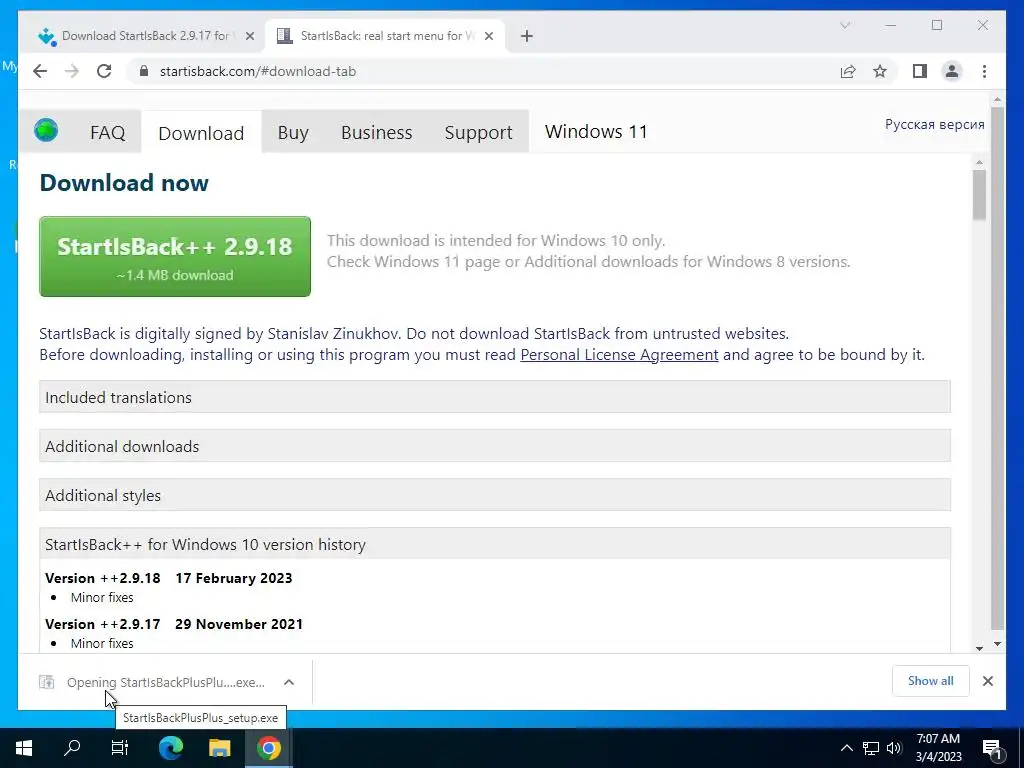
Task: Close the StartIsBack real start menu tab
Action: [488, 37]
